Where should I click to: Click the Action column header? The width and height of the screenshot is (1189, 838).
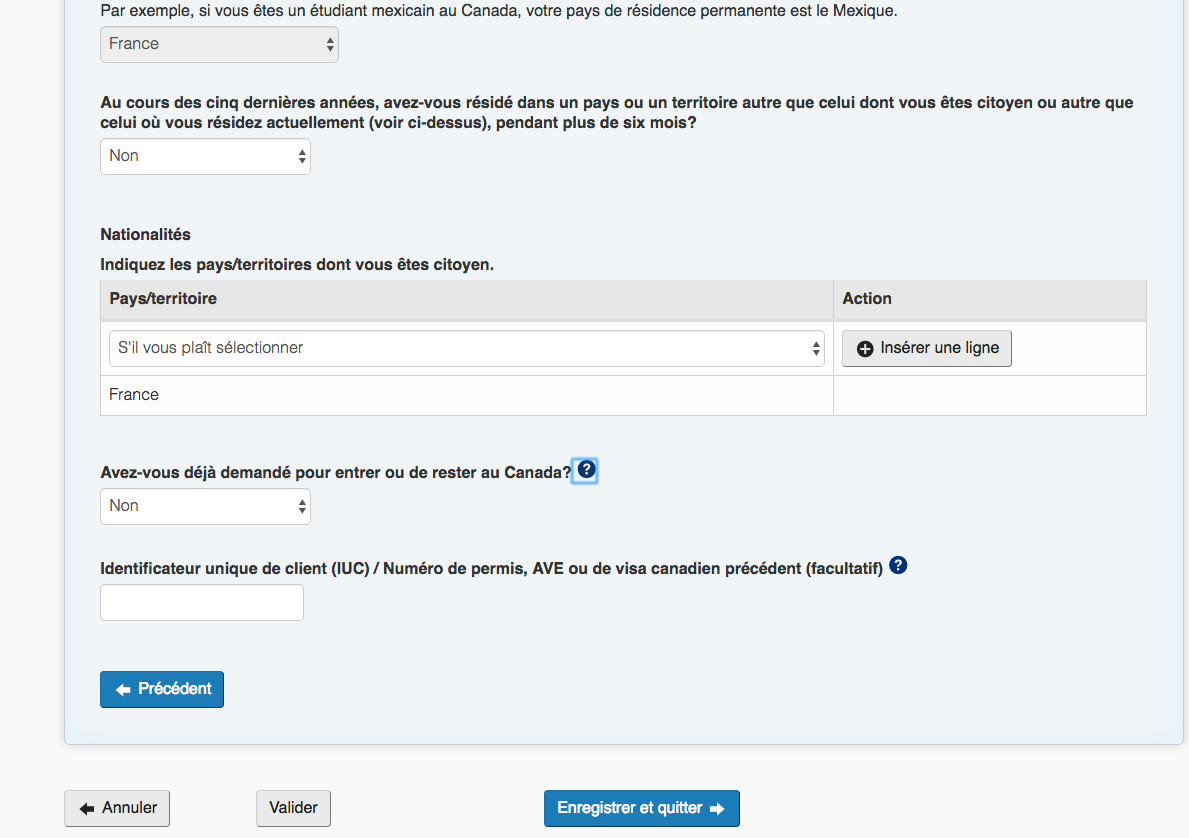867,299
